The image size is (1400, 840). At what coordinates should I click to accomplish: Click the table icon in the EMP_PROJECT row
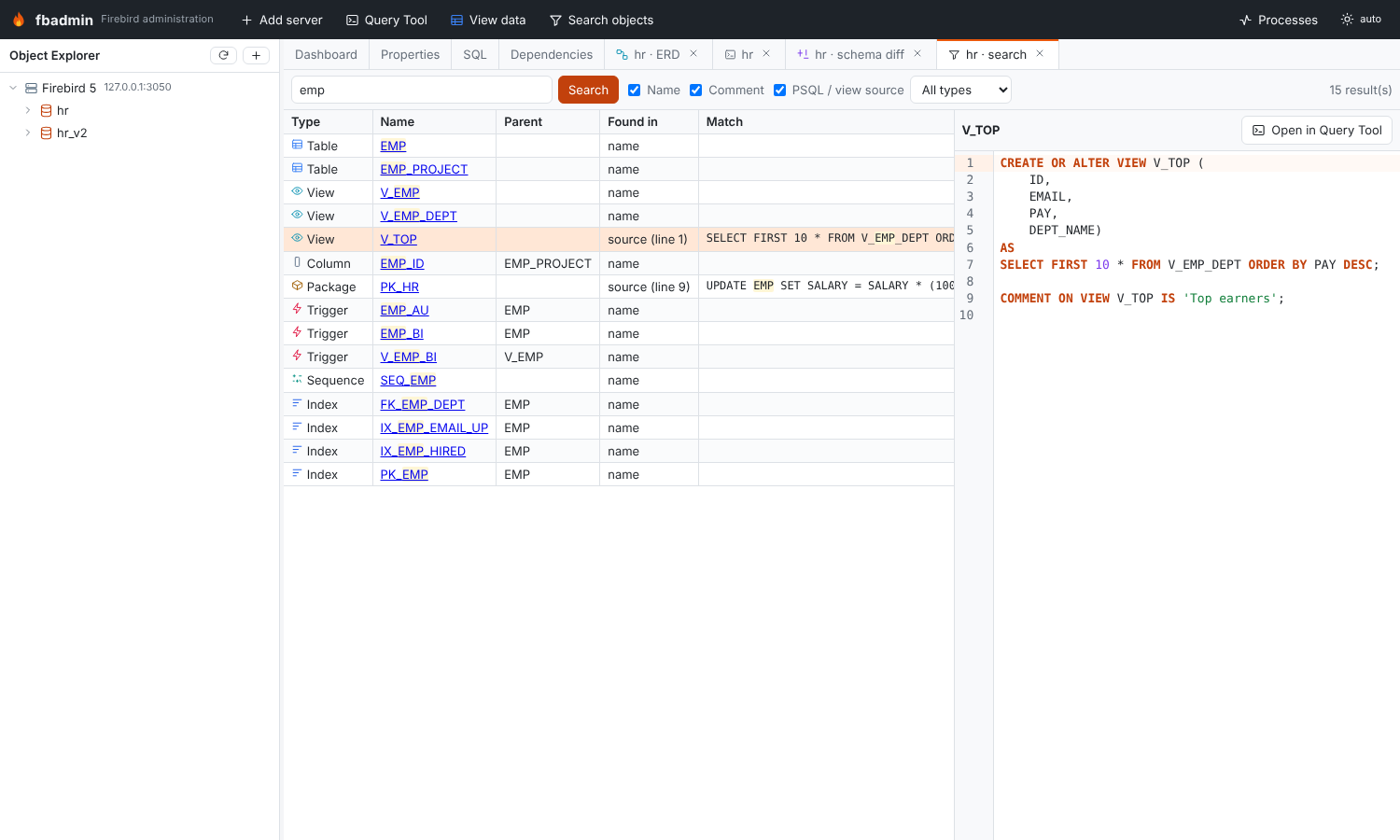297,168
